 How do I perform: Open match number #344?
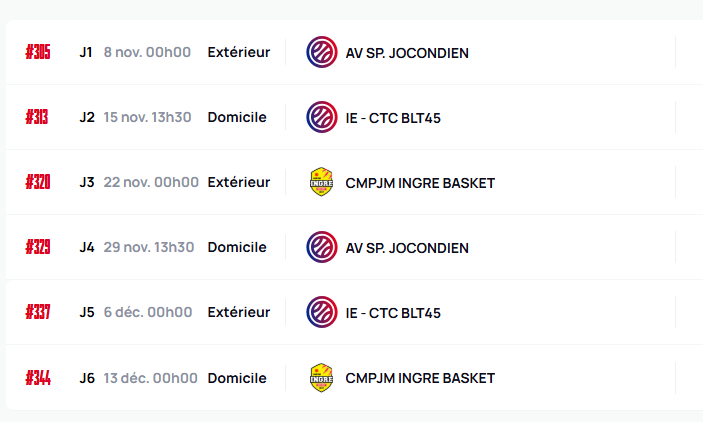click(x=38, y=378)
